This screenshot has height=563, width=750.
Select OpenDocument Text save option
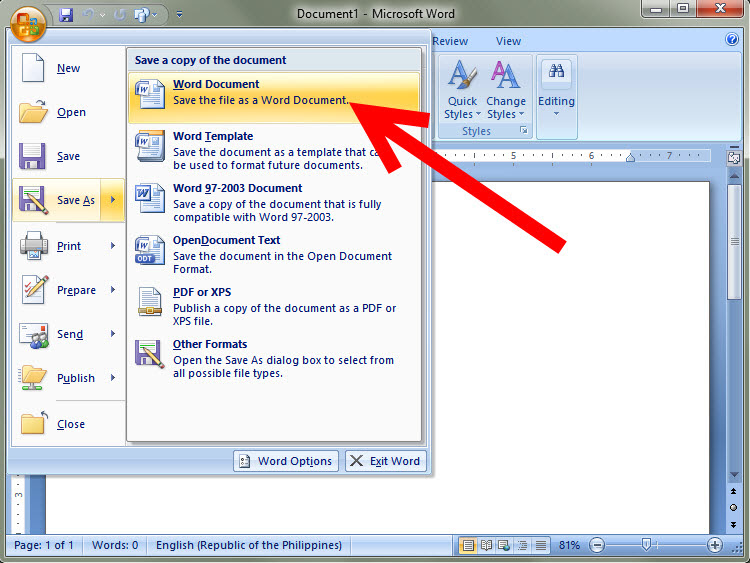coord(274,254)
